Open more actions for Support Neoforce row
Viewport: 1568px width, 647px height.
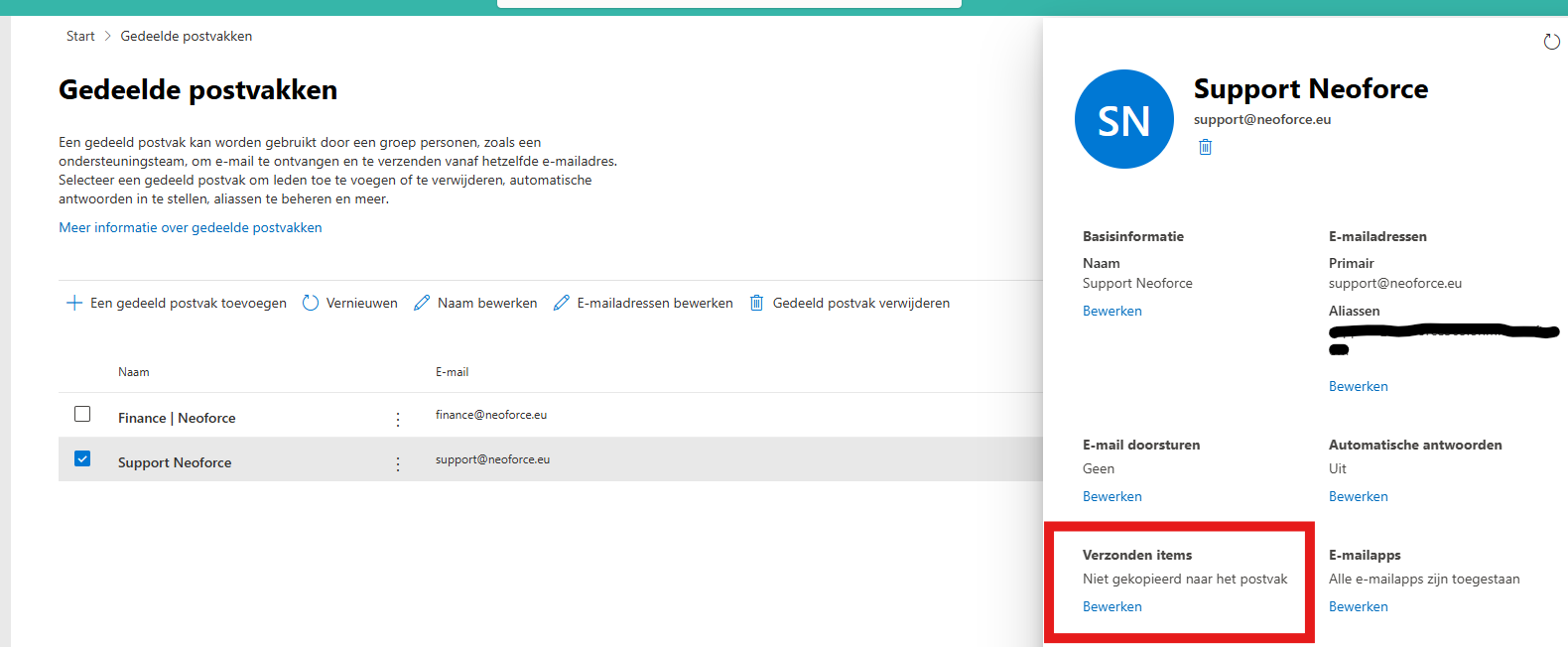pos(398,463)
